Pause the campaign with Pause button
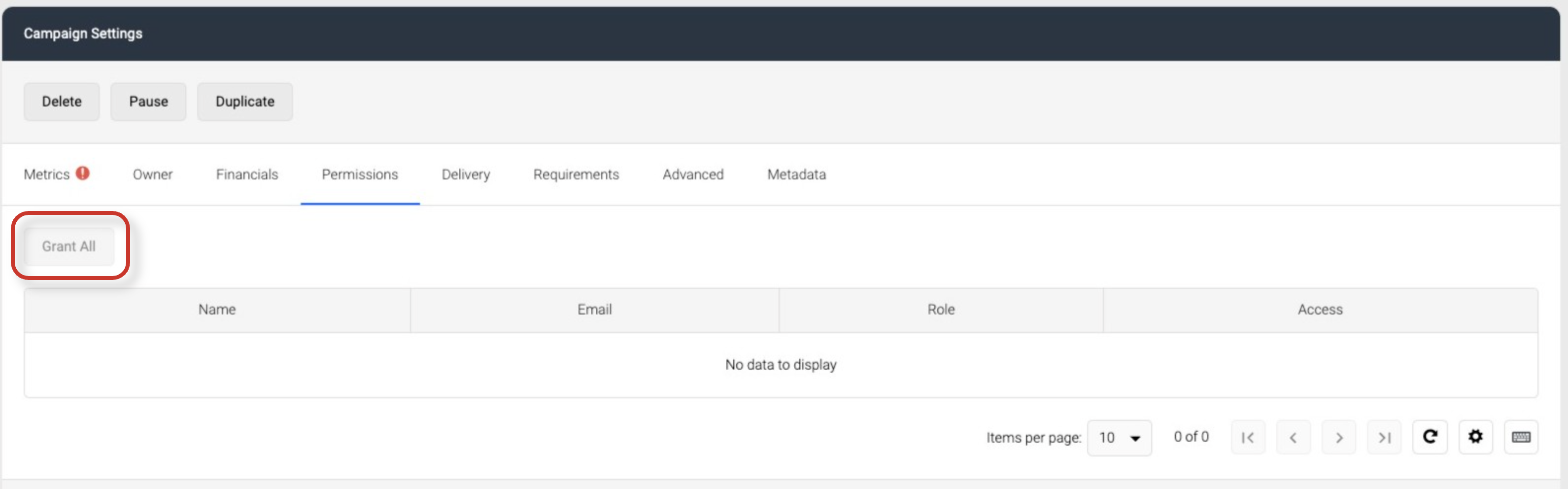Screen dimensions: 1568x489 [148, 101]
